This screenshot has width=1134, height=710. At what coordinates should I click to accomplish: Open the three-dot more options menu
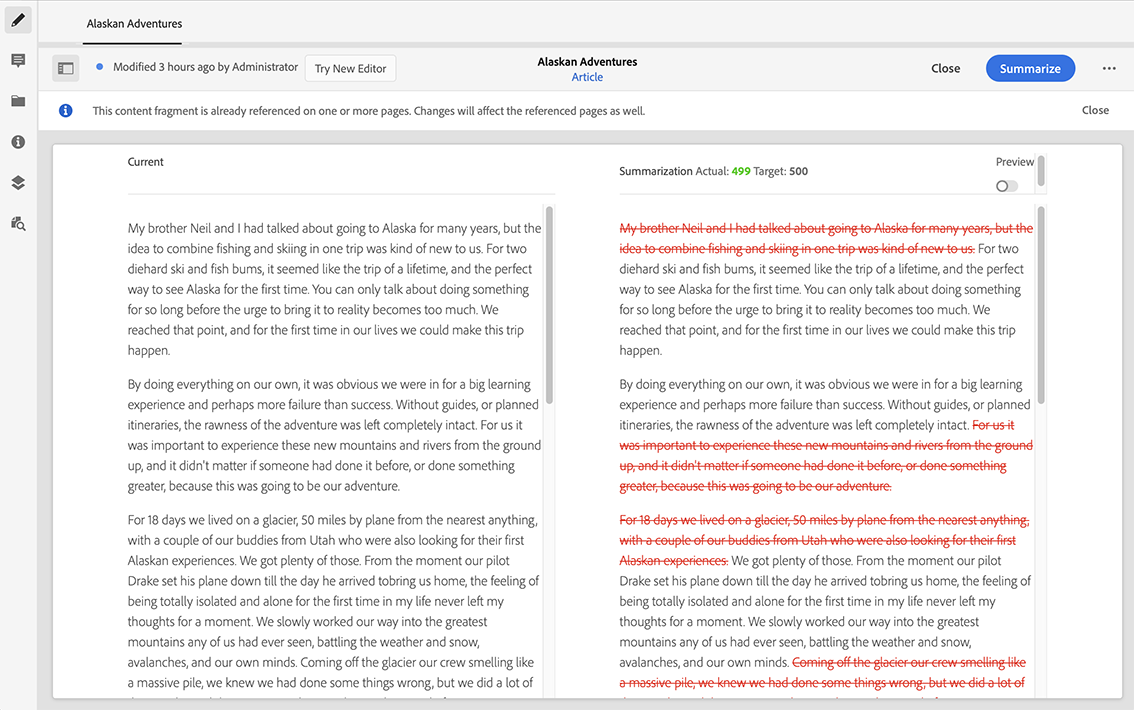[1109, 69]
